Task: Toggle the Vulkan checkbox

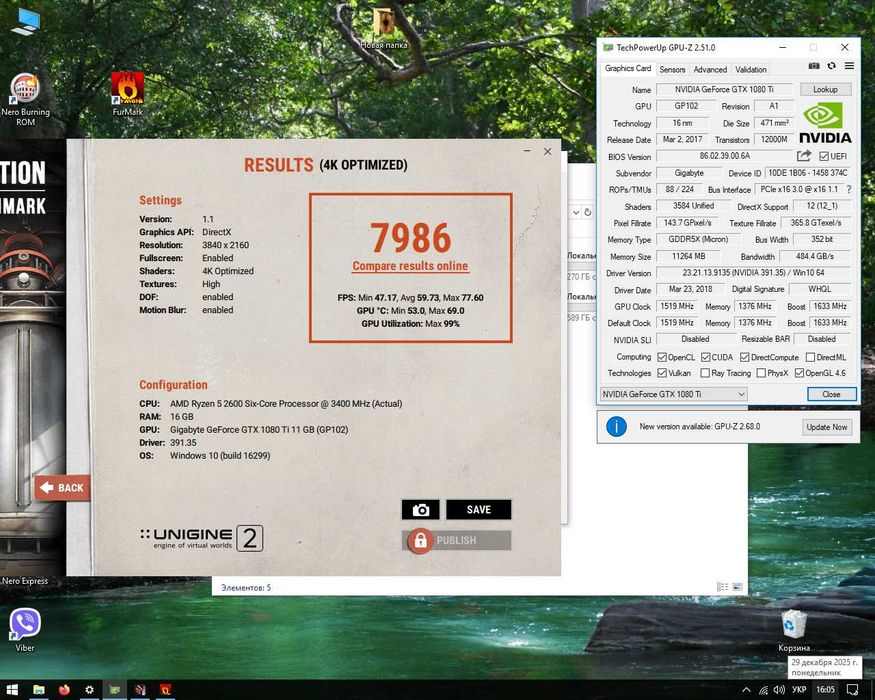Action: pyautogui.click(x=662, y=373)
